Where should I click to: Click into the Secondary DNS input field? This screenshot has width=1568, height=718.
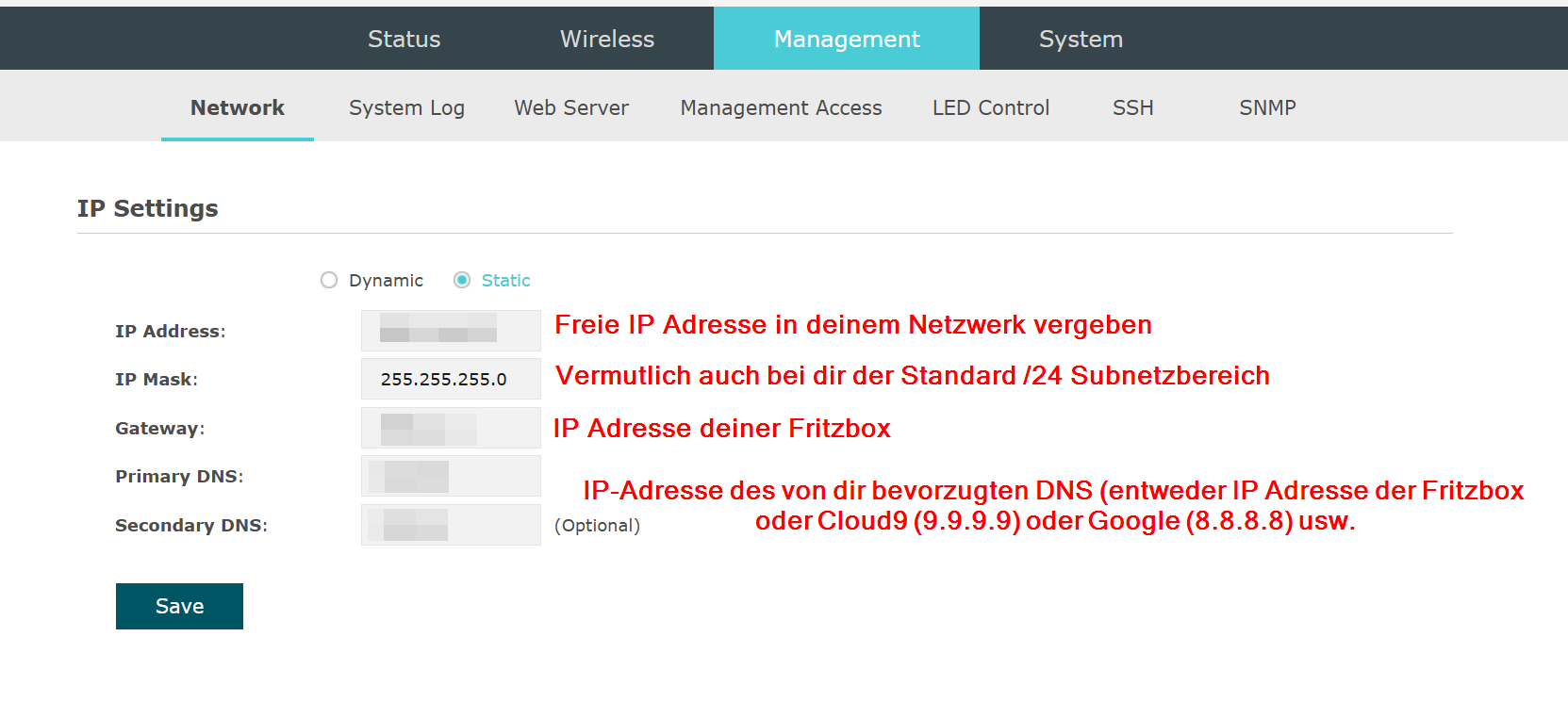451,525
